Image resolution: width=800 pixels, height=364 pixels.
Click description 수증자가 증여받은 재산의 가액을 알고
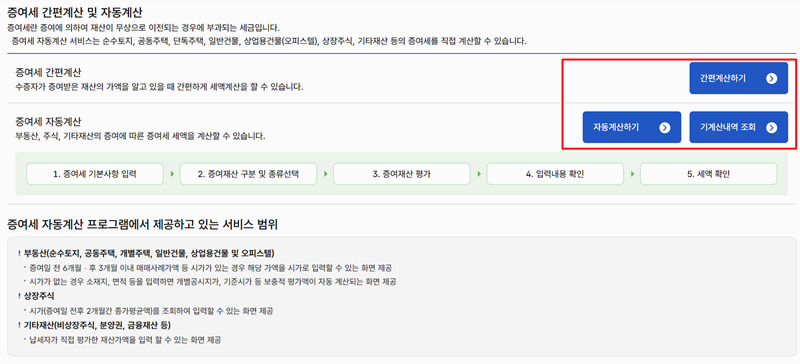click(x=159, y=87)
